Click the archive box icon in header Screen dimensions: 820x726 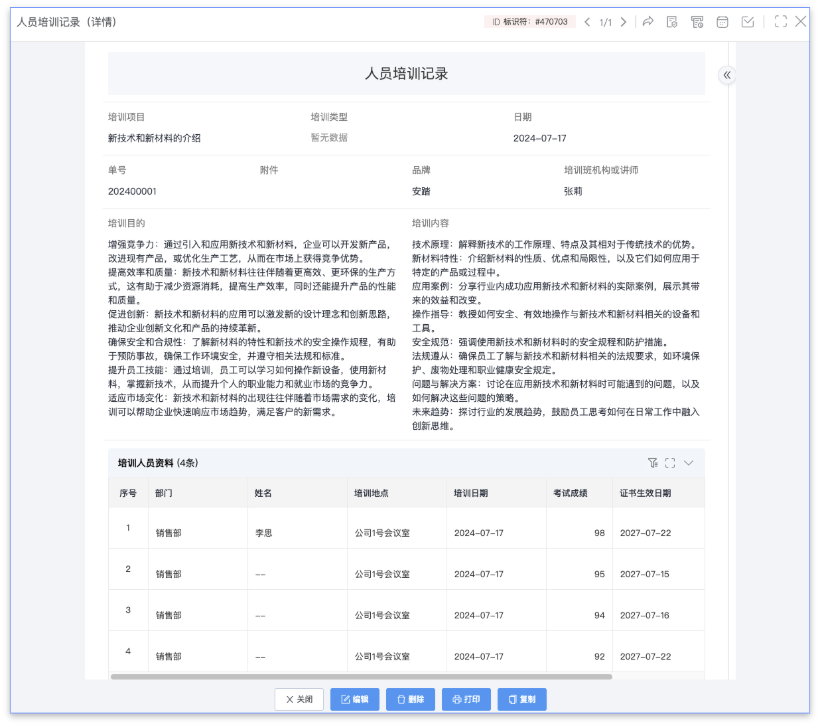tap(697, 22)
